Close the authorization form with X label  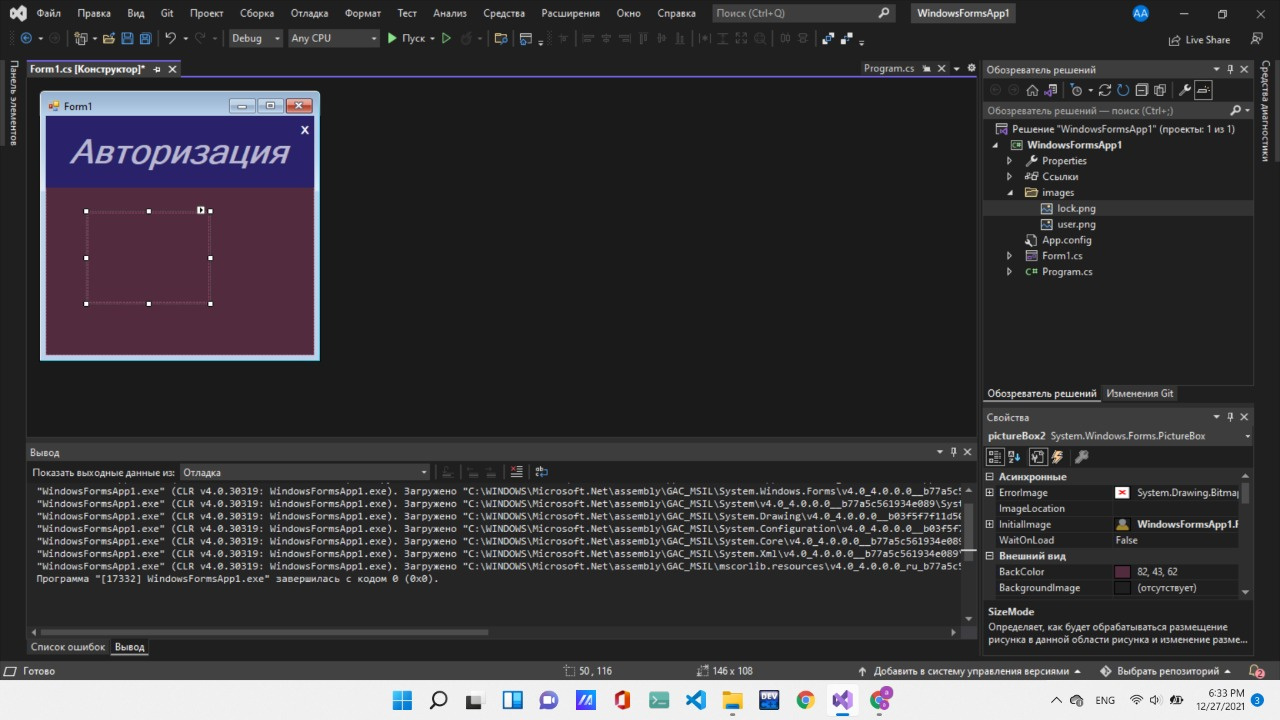[x=305, y=129]
